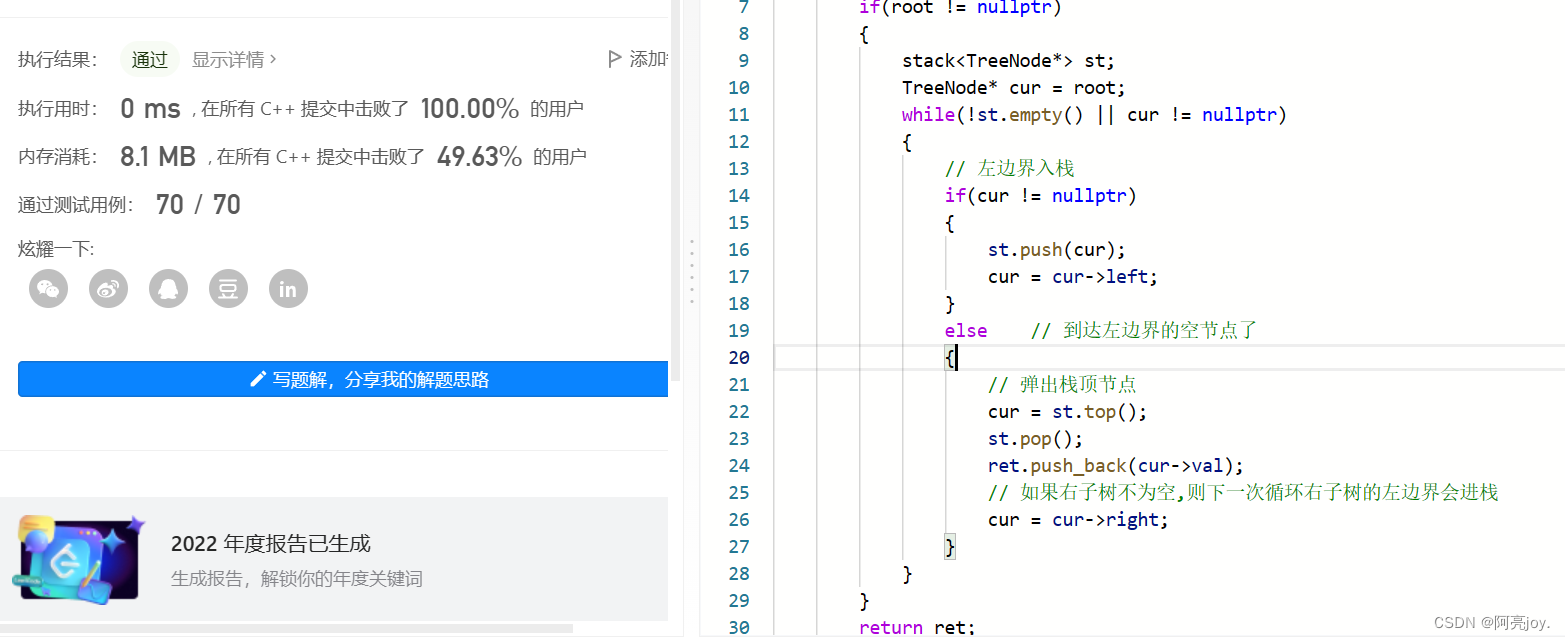Click the '70 / 70' test cases value
The height and width of the screenshot is (640, 1565).
(198, 205)
